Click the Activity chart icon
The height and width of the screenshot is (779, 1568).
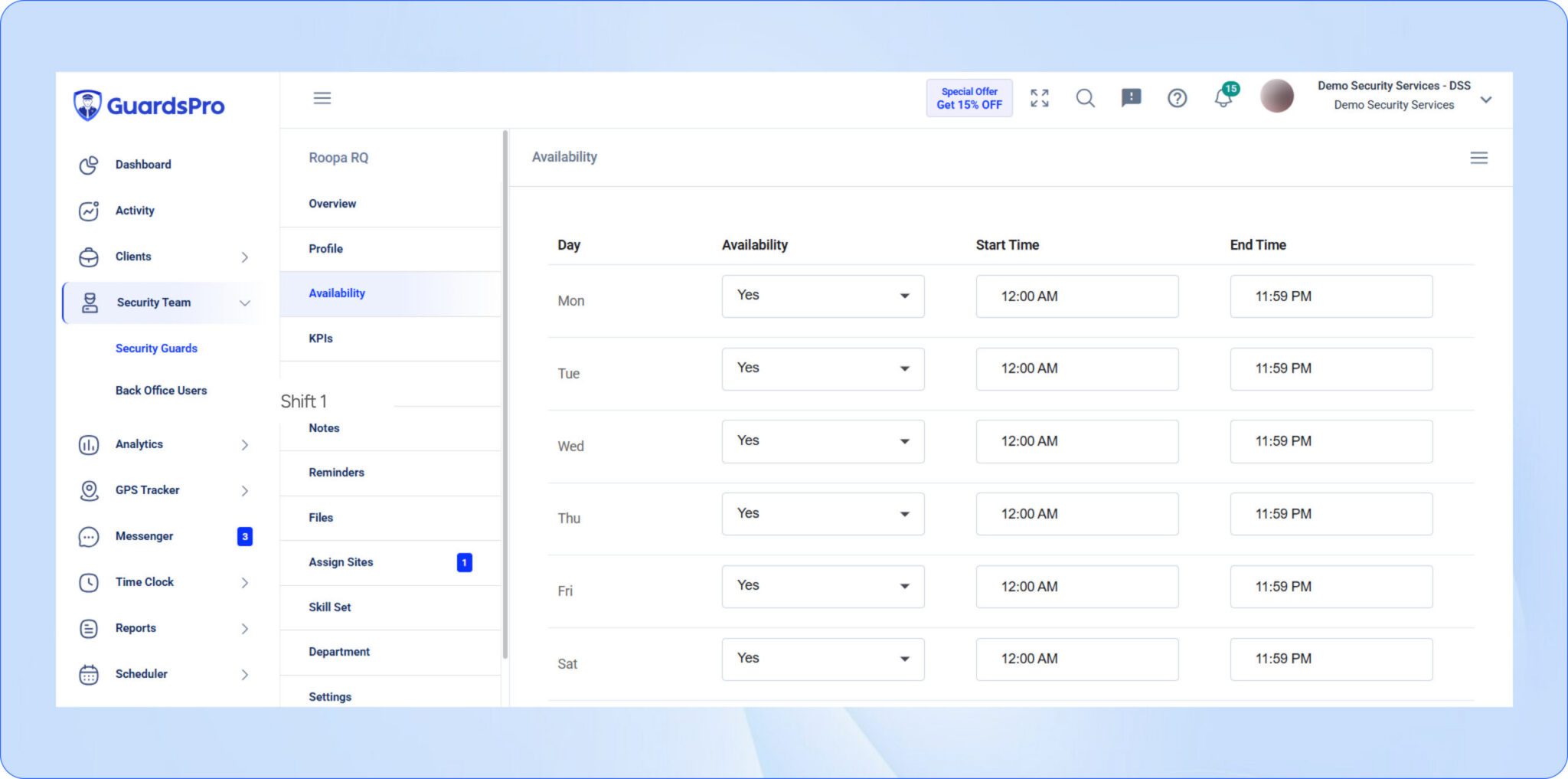[89, 211]
